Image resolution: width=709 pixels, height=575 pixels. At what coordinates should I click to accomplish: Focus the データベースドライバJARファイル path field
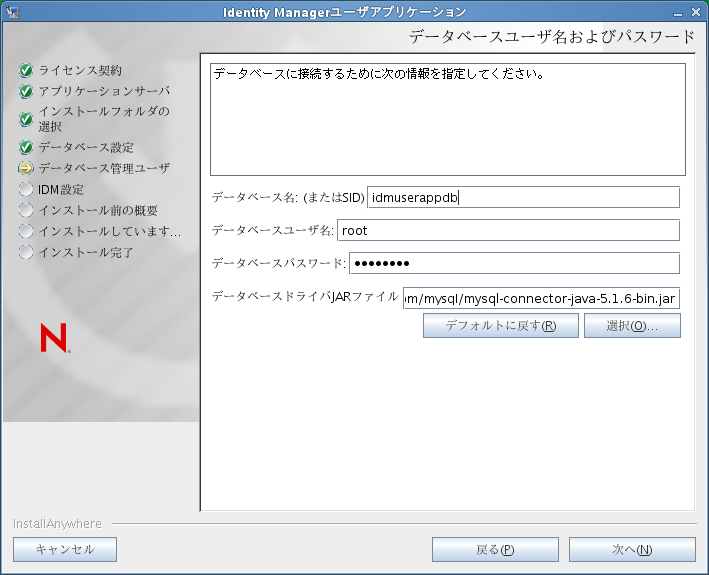tap(541, 298)
